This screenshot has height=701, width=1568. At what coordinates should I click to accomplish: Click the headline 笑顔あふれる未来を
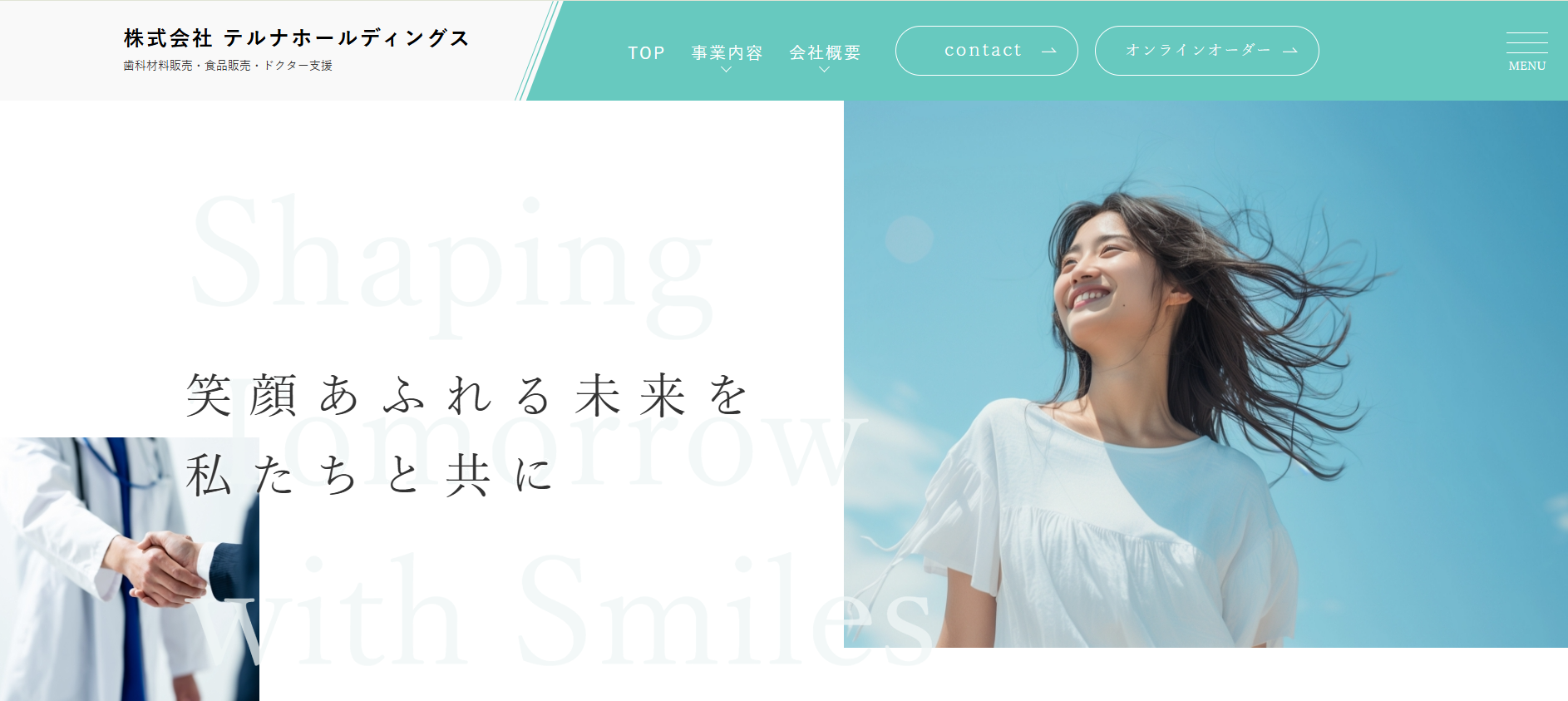467,395
